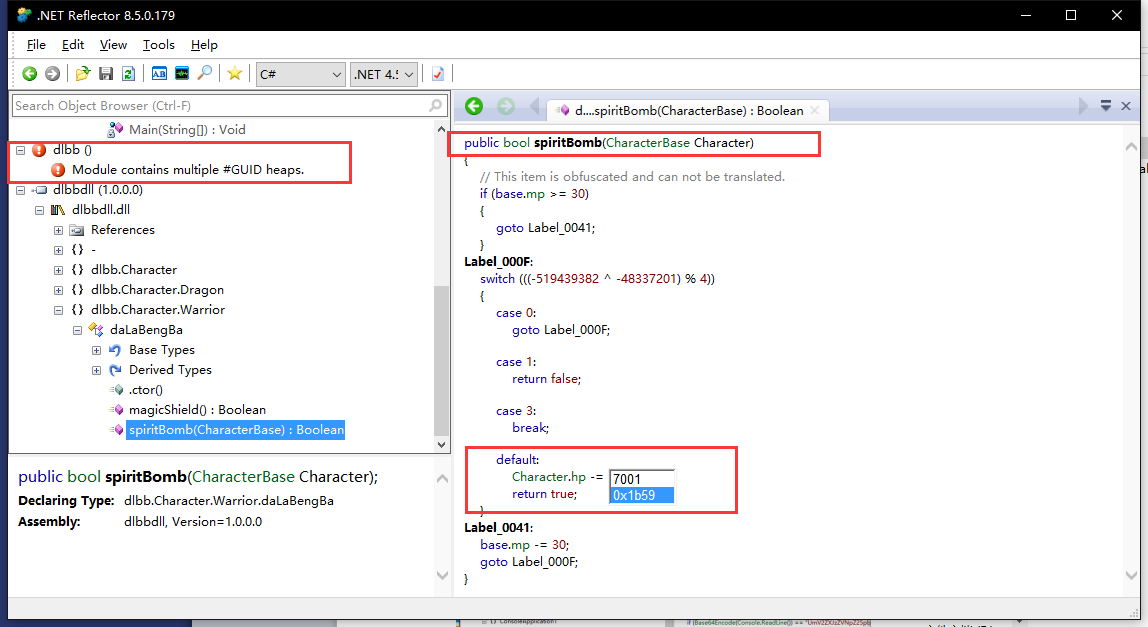
Task: Select the spiritBomb(CharacterBase) : Boolean tree item
Action: coord(236,430)
